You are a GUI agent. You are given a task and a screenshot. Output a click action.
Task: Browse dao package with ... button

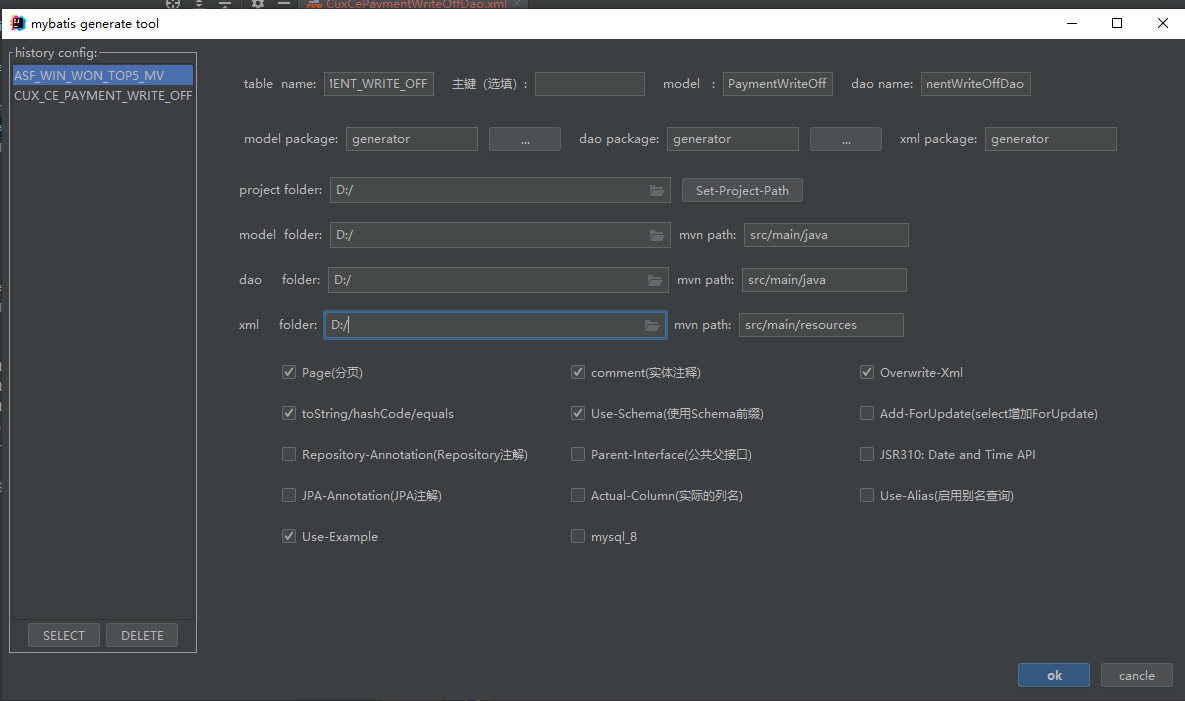[x=846, y=140]
